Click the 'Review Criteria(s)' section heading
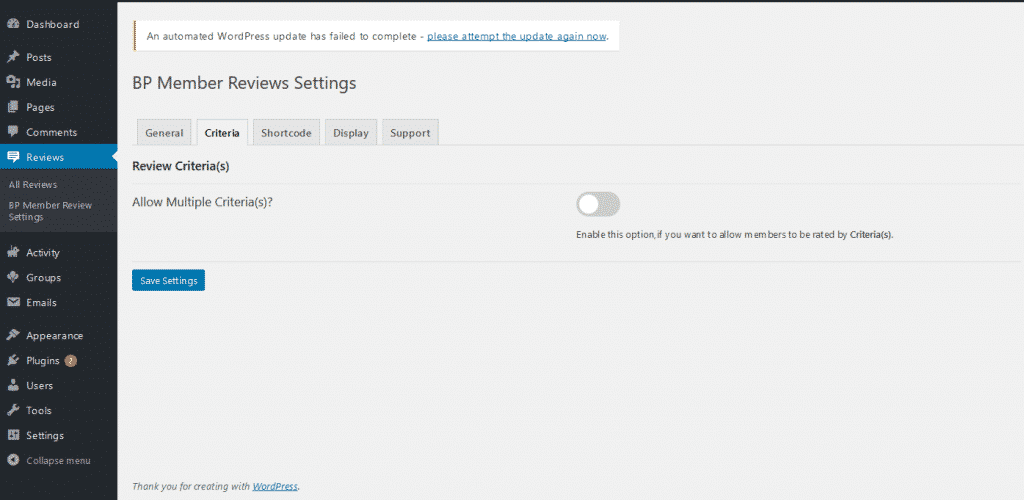 coord(181,166)
